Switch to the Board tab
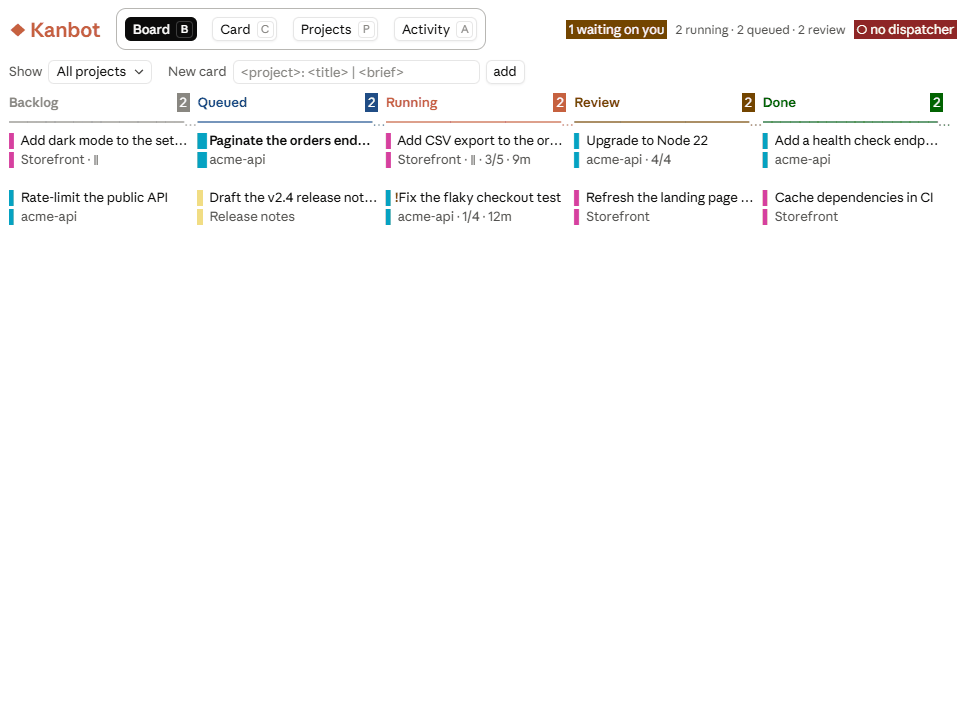978x716 pixels. [x=161, y=29]
